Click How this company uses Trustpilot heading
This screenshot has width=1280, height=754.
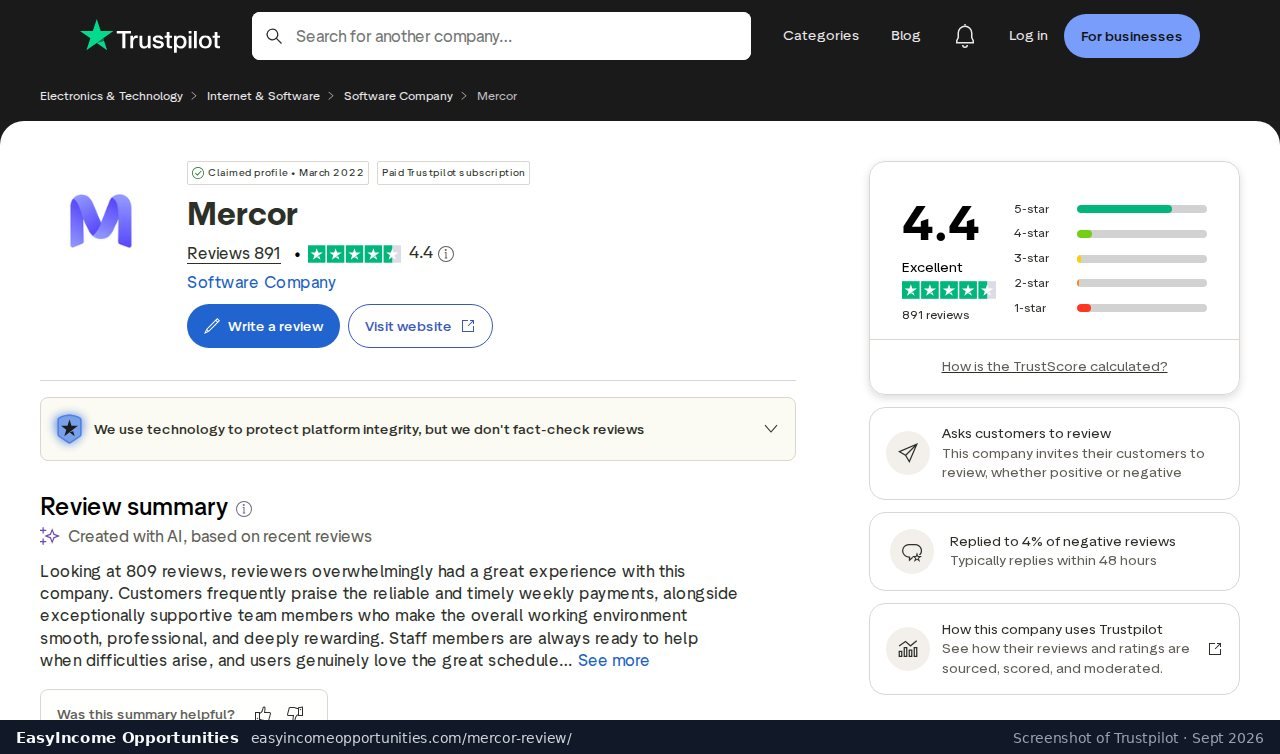pos(1052,630)
